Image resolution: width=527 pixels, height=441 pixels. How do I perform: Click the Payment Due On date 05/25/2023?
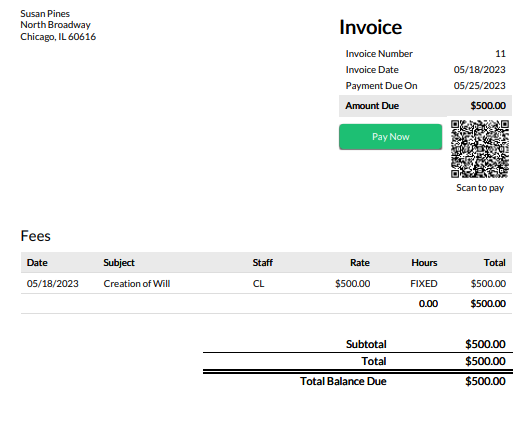(479, 86)
